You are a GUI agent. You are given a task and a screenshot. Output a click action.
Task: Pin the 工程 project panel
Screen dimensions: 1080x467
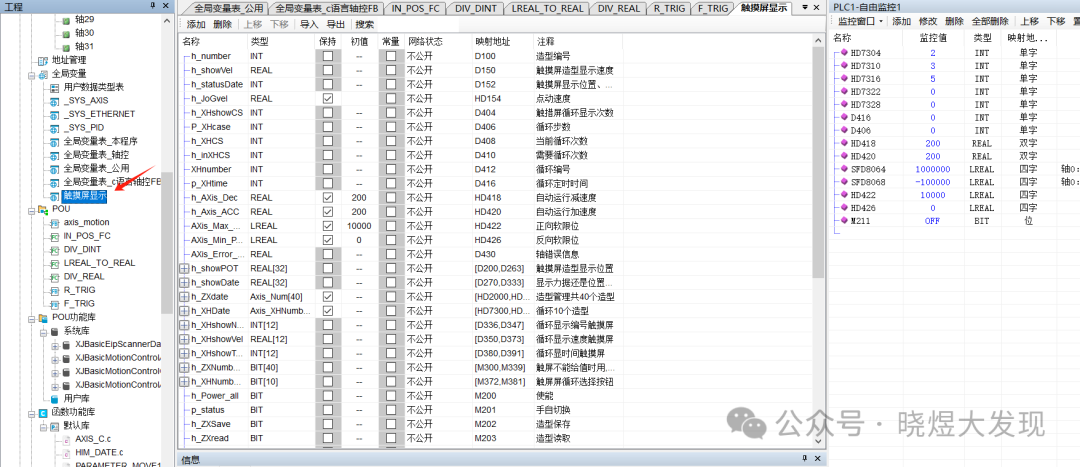153,6
